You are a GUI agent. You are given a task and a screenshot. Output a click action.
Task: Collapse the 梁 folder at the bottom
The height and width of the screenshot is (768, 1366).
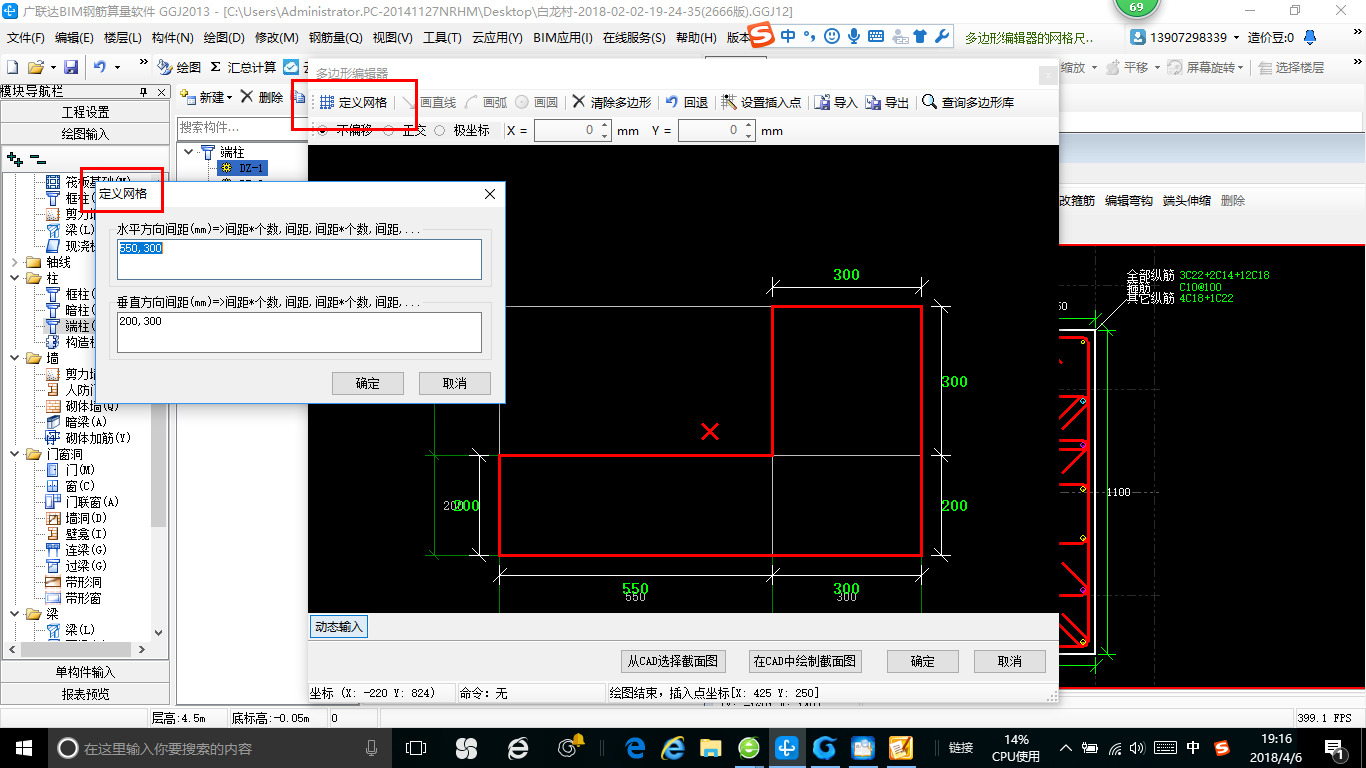(14, 614)
